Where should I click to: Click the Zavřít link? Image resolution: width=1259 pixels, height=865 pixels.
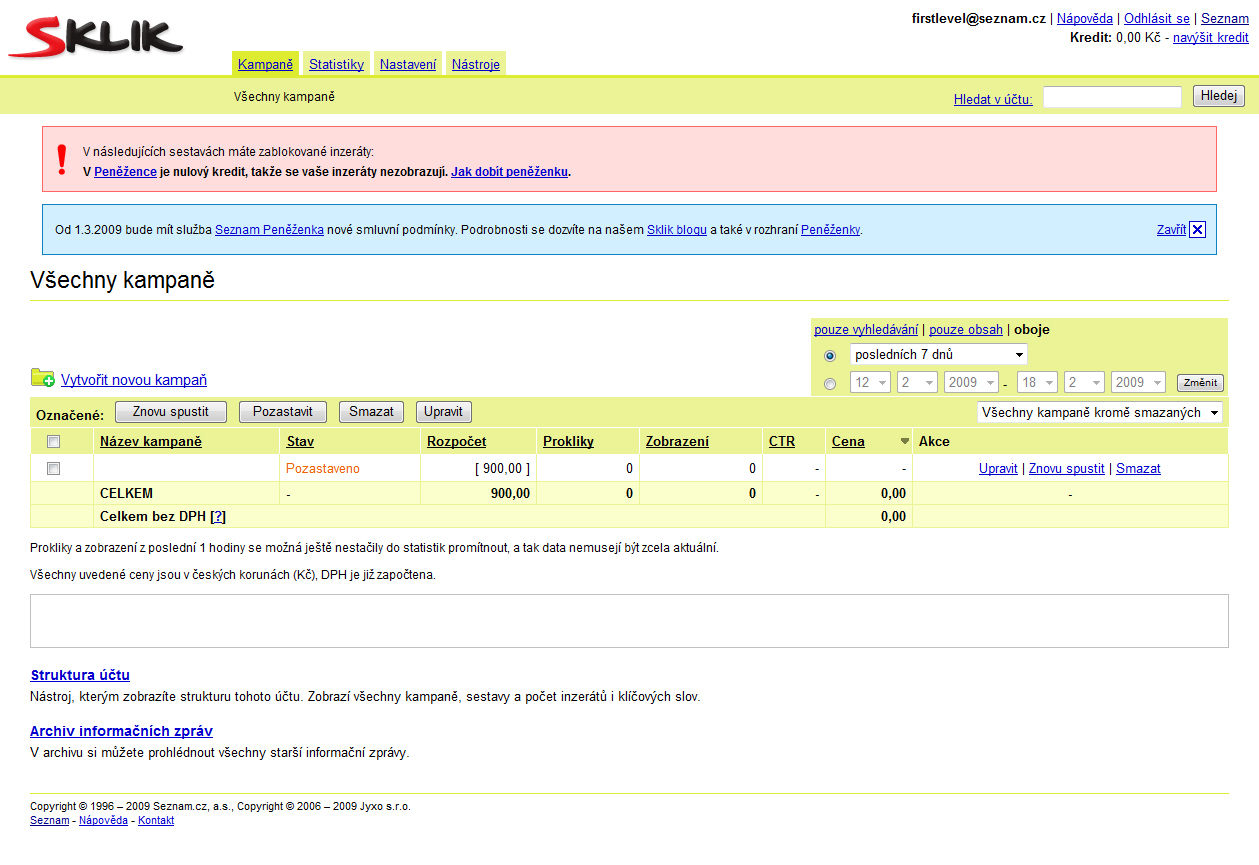(1171, 230)
